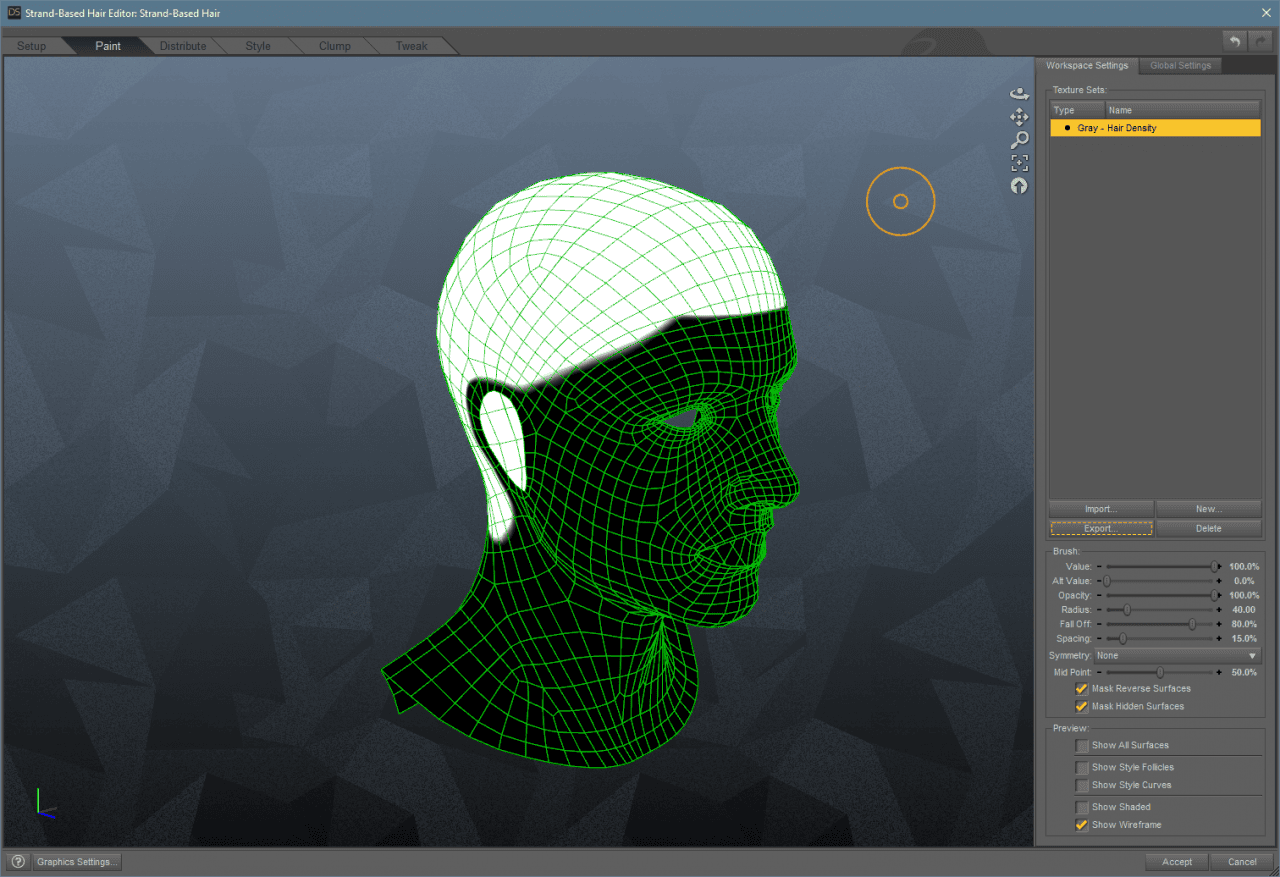1280x877 pixels.
Task: Toggle Show Wireframe off
Action: point(1081,824)
